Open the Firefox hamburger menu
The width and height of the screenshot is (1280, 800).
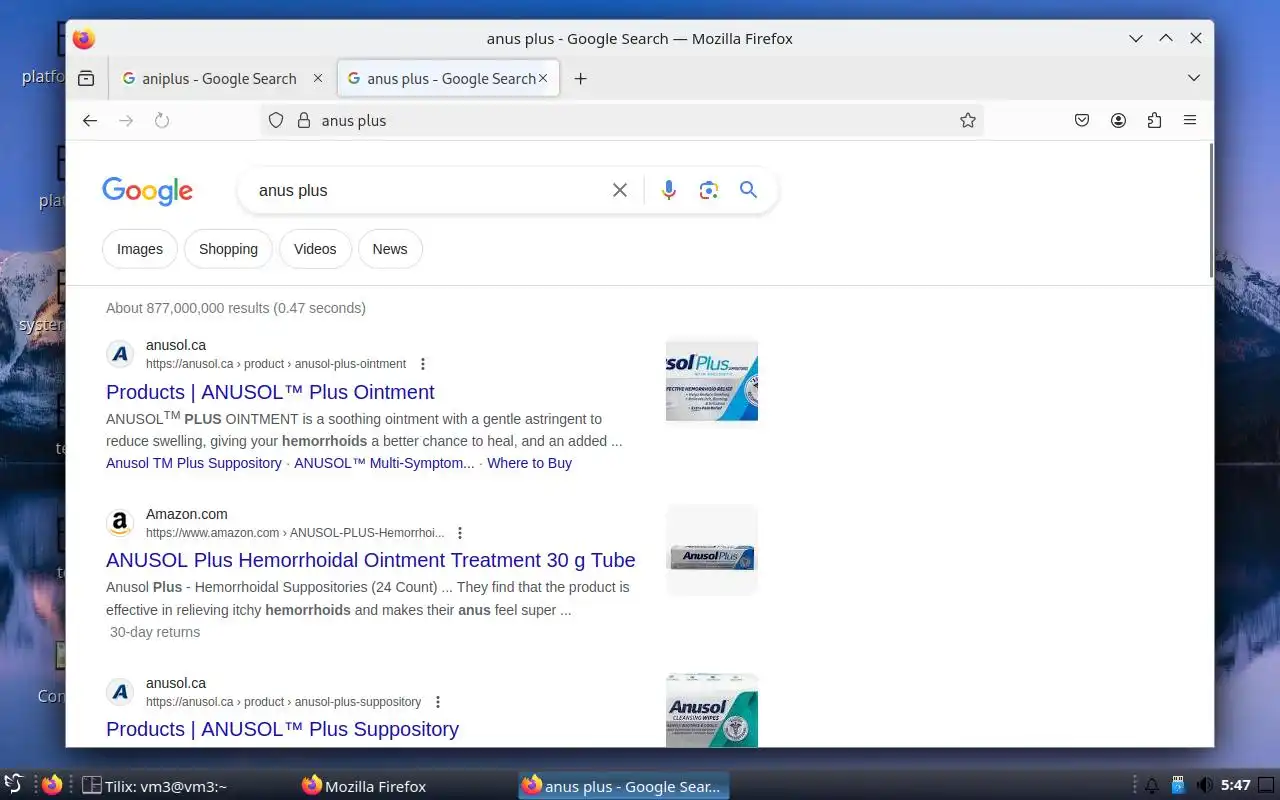coord(1190,120)
